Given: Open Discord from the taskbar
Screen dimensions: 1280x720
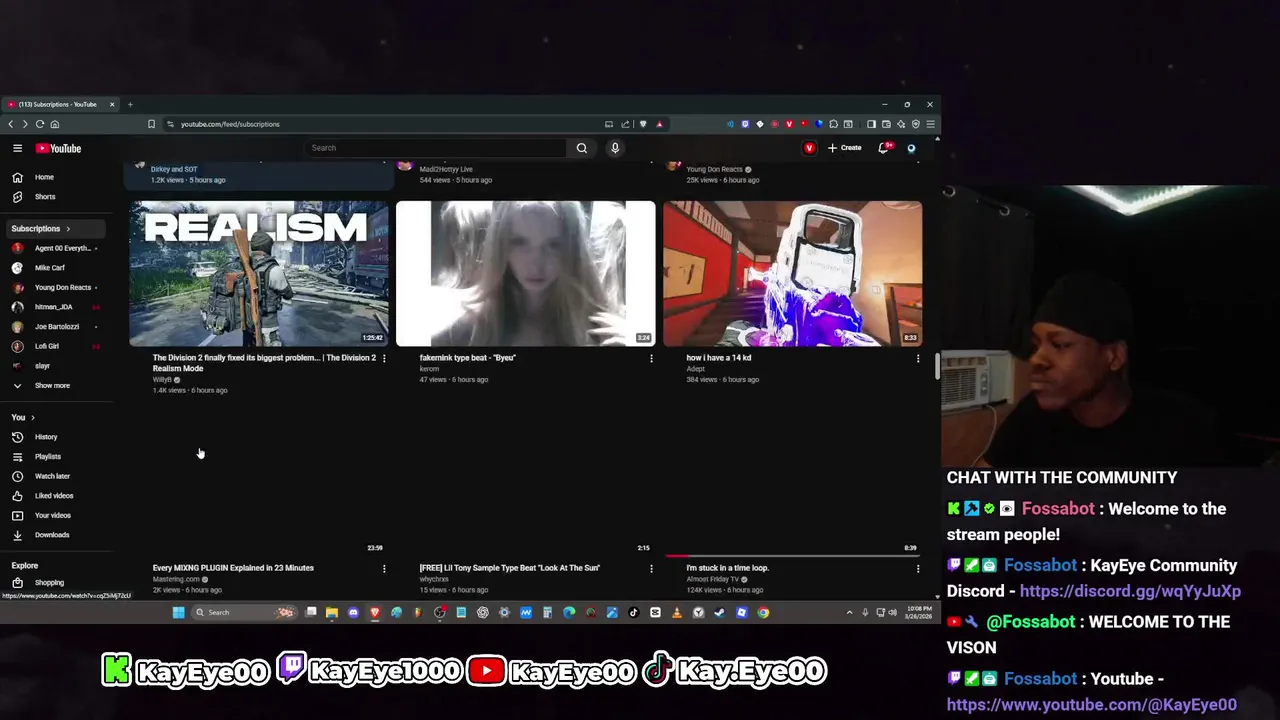Looking at the screenshot, I should pyautogui.click(x=353, y=612).
